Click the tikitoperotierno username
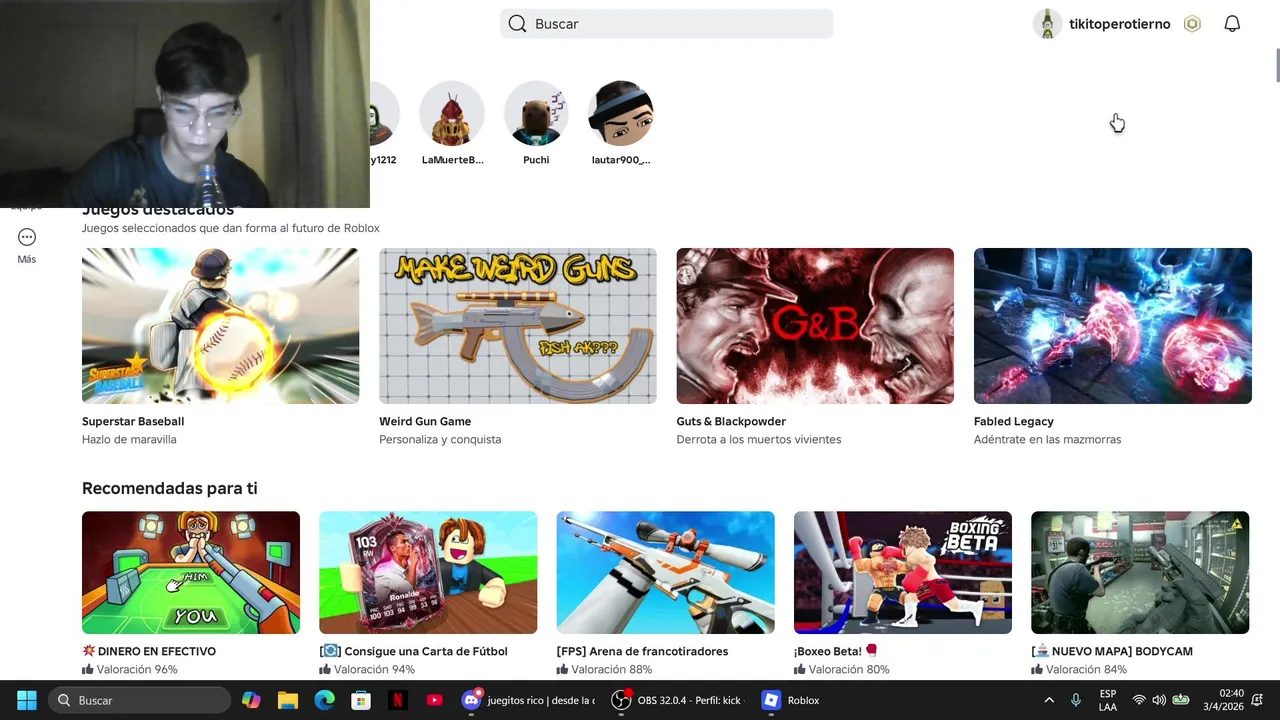Screen dimensions: 1280x720 (x=1119, y=24)
